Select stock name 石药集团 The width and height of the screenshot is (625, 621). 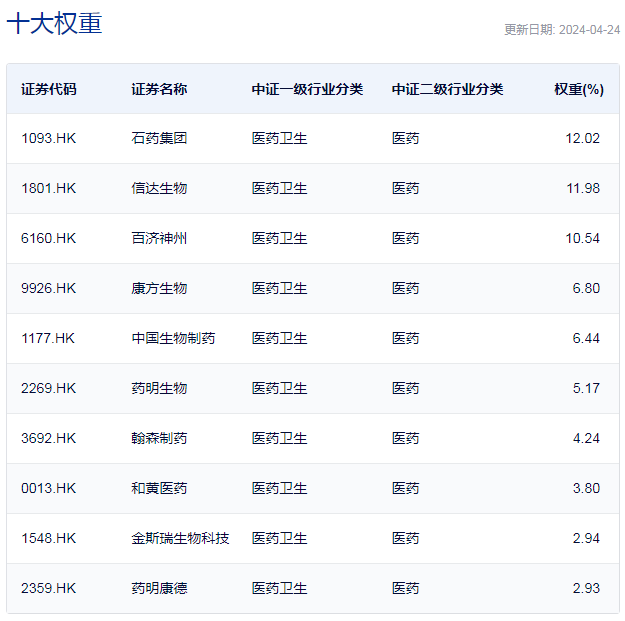coord(159,138)
